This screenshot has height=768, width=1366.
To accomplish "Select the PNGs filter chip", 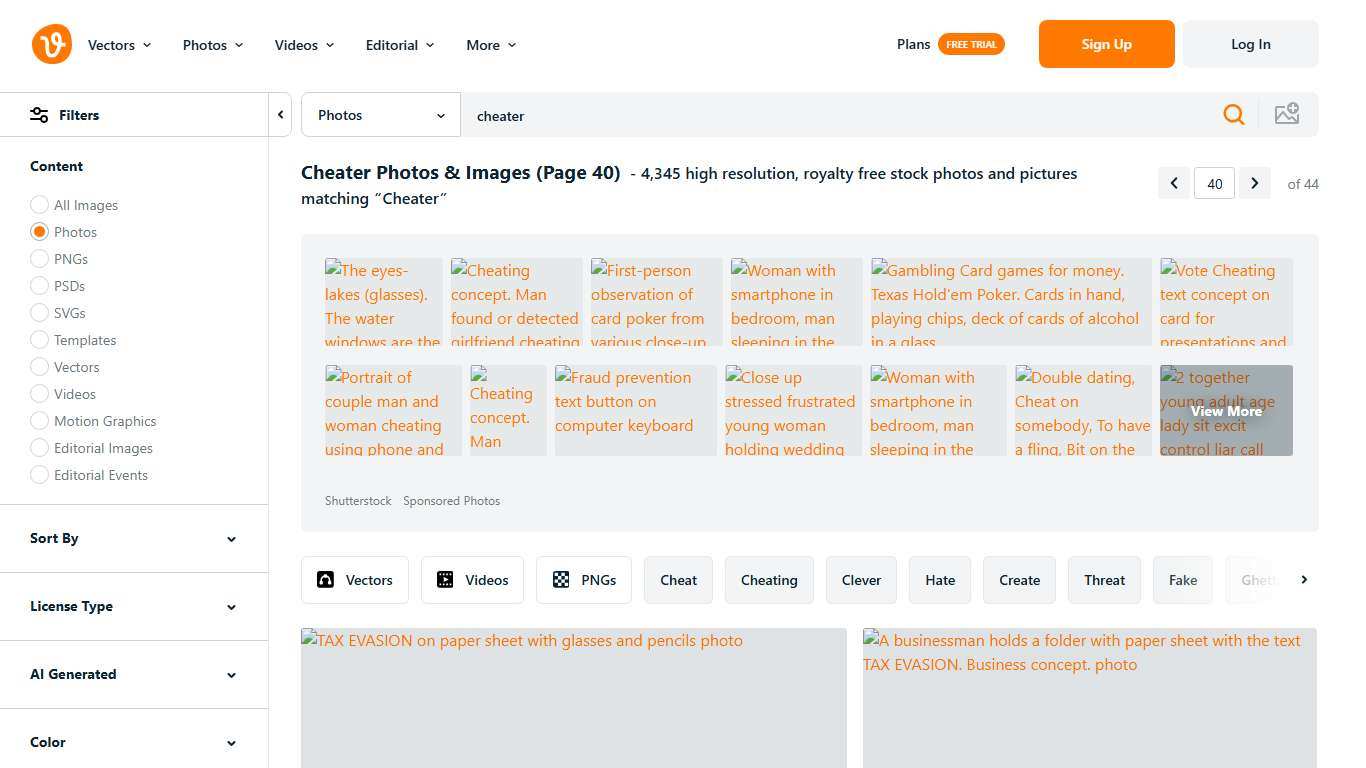I will [x=584, y=580].
